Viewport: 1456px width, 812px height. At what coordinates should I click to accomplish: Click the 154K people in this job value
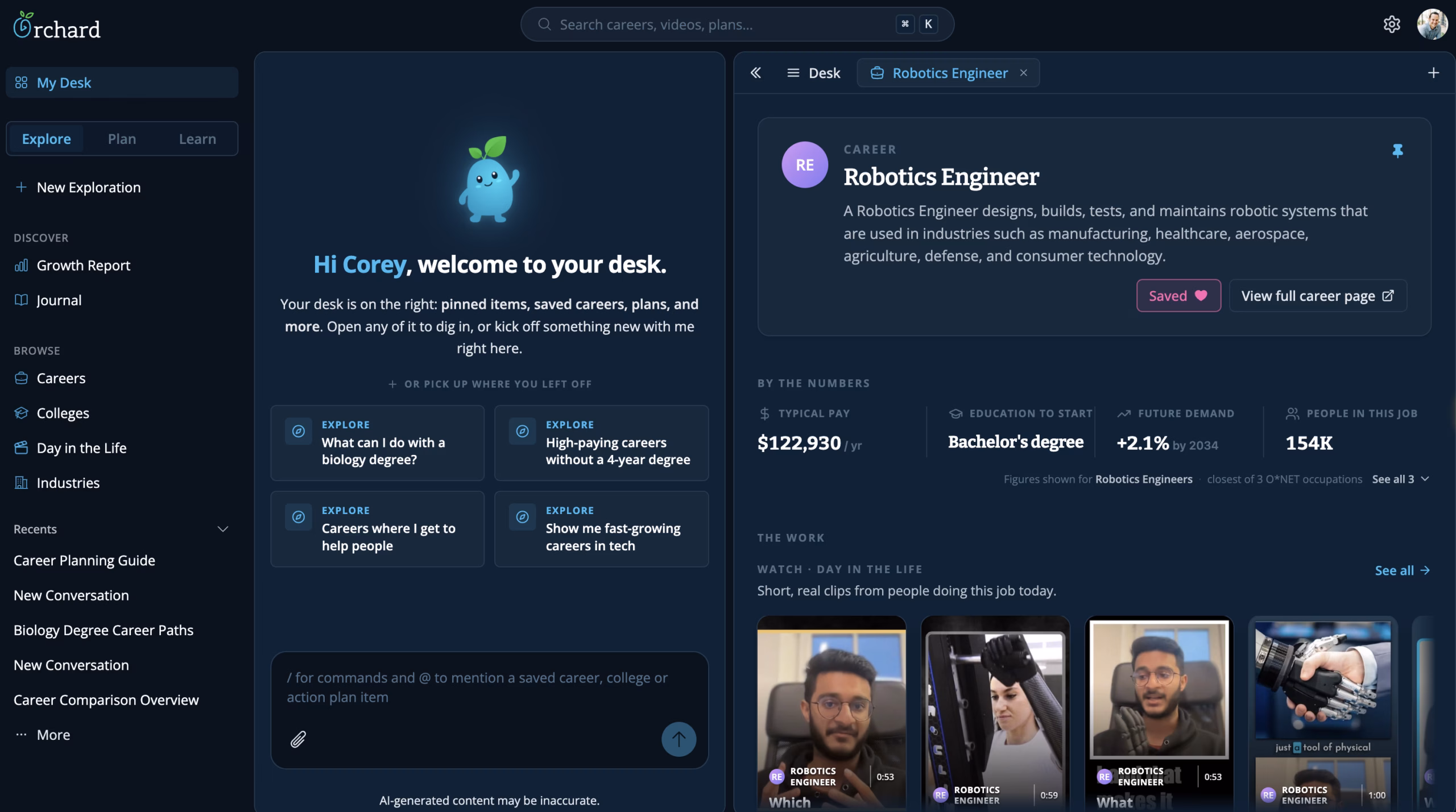coord(1309,443)
